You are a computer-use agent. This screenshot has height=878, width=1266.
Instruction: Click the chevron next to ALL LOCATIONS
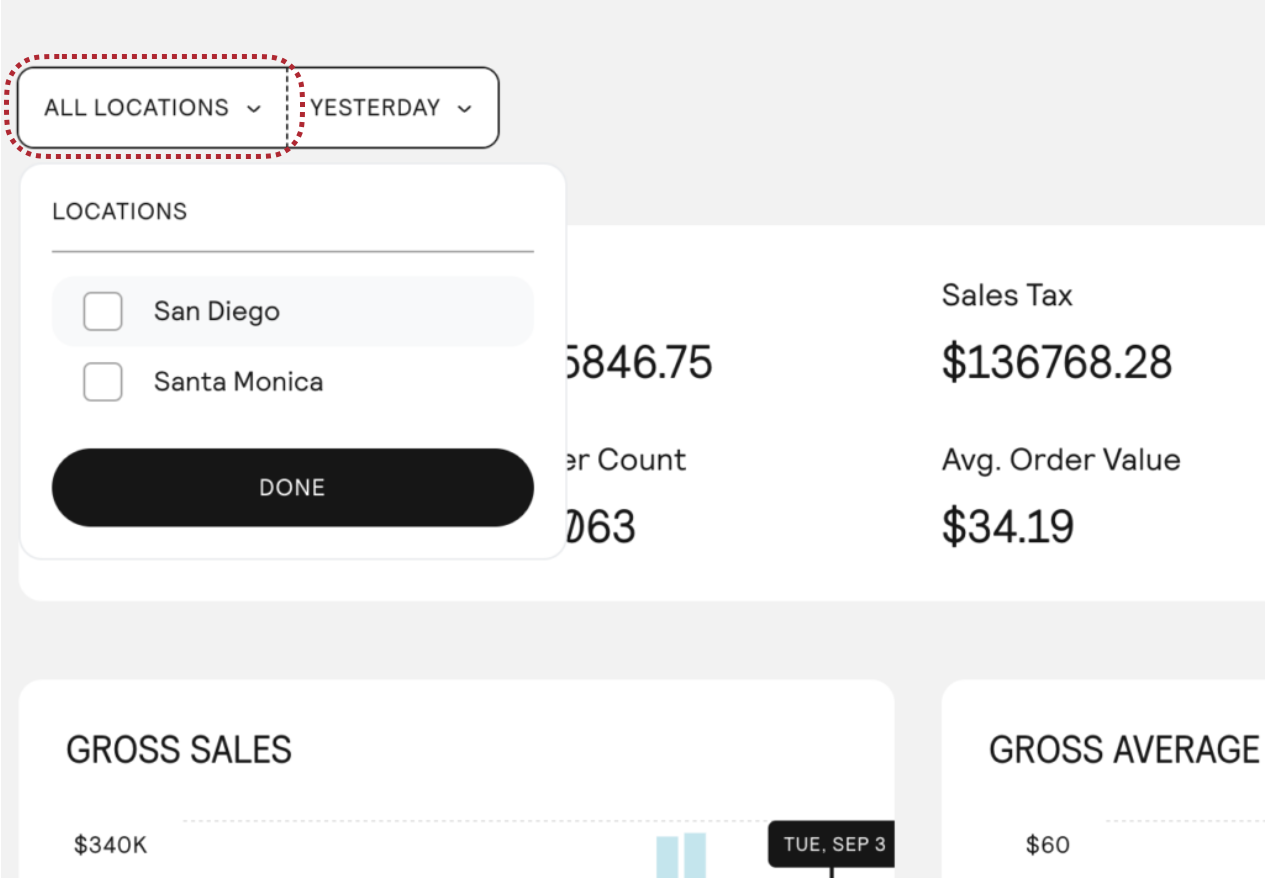point(254,109)
